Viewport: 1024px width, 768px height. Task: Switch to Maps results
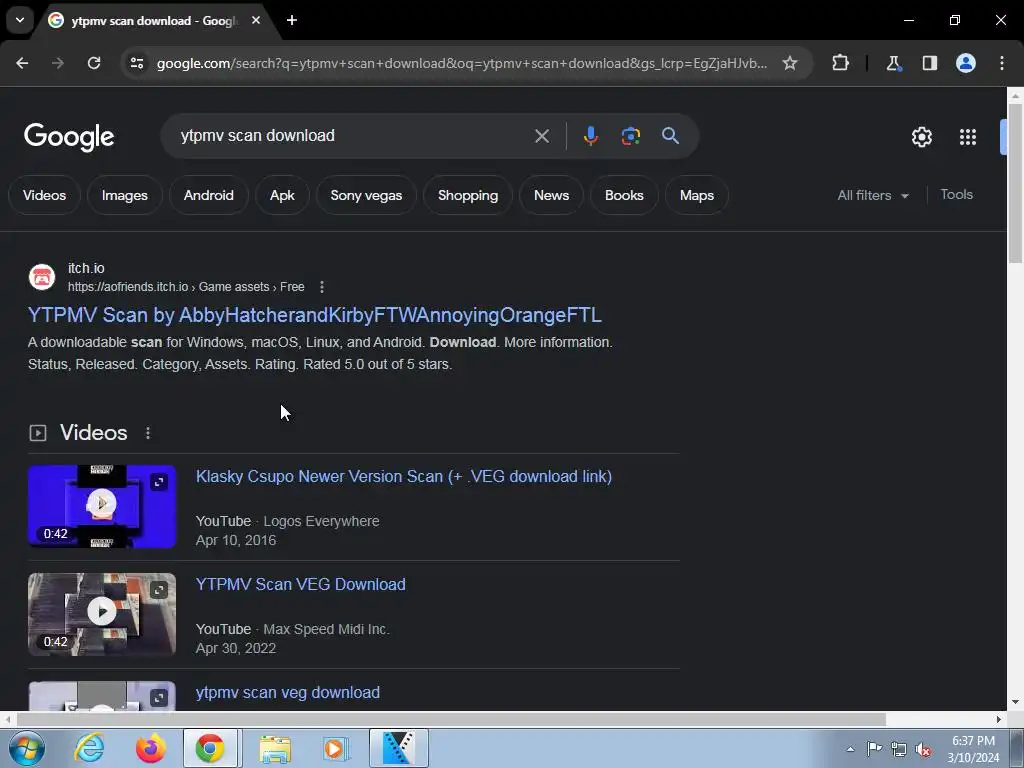[x=697, y=195]
